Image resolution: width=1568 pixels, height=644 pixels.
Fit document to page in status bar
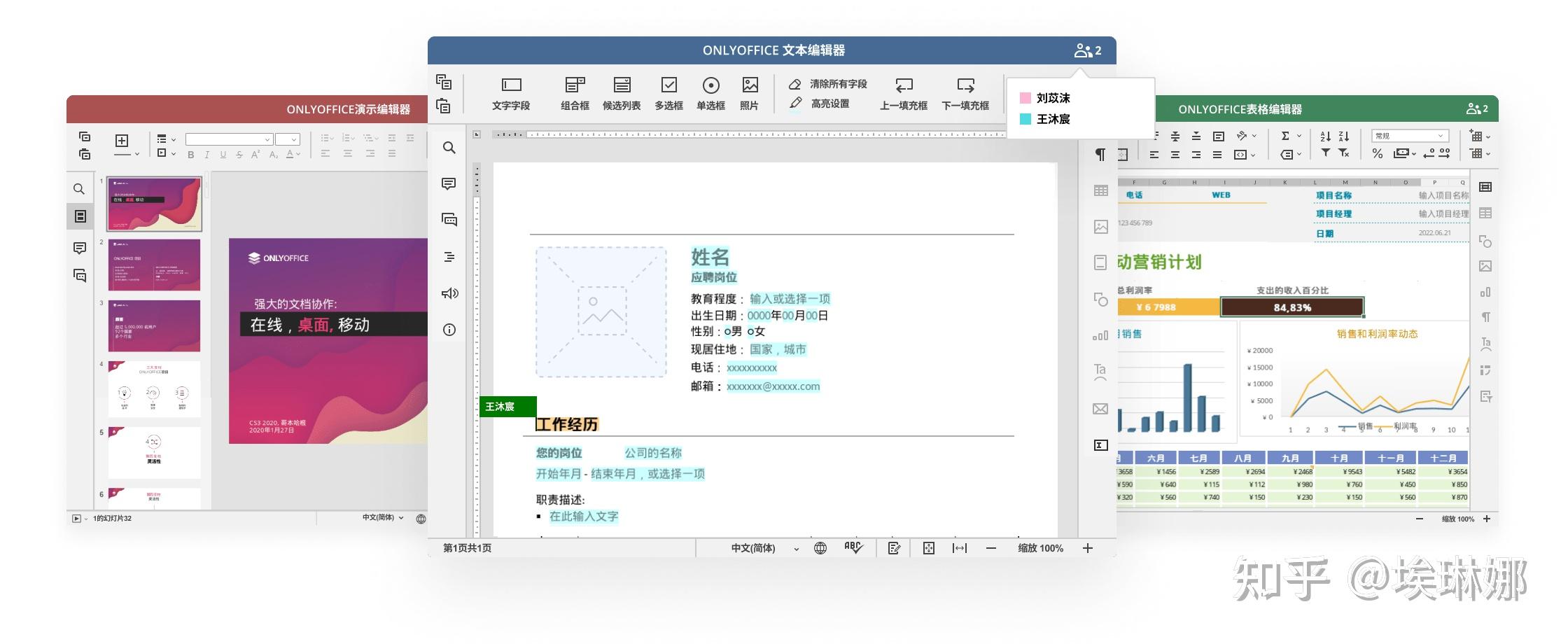929,548
